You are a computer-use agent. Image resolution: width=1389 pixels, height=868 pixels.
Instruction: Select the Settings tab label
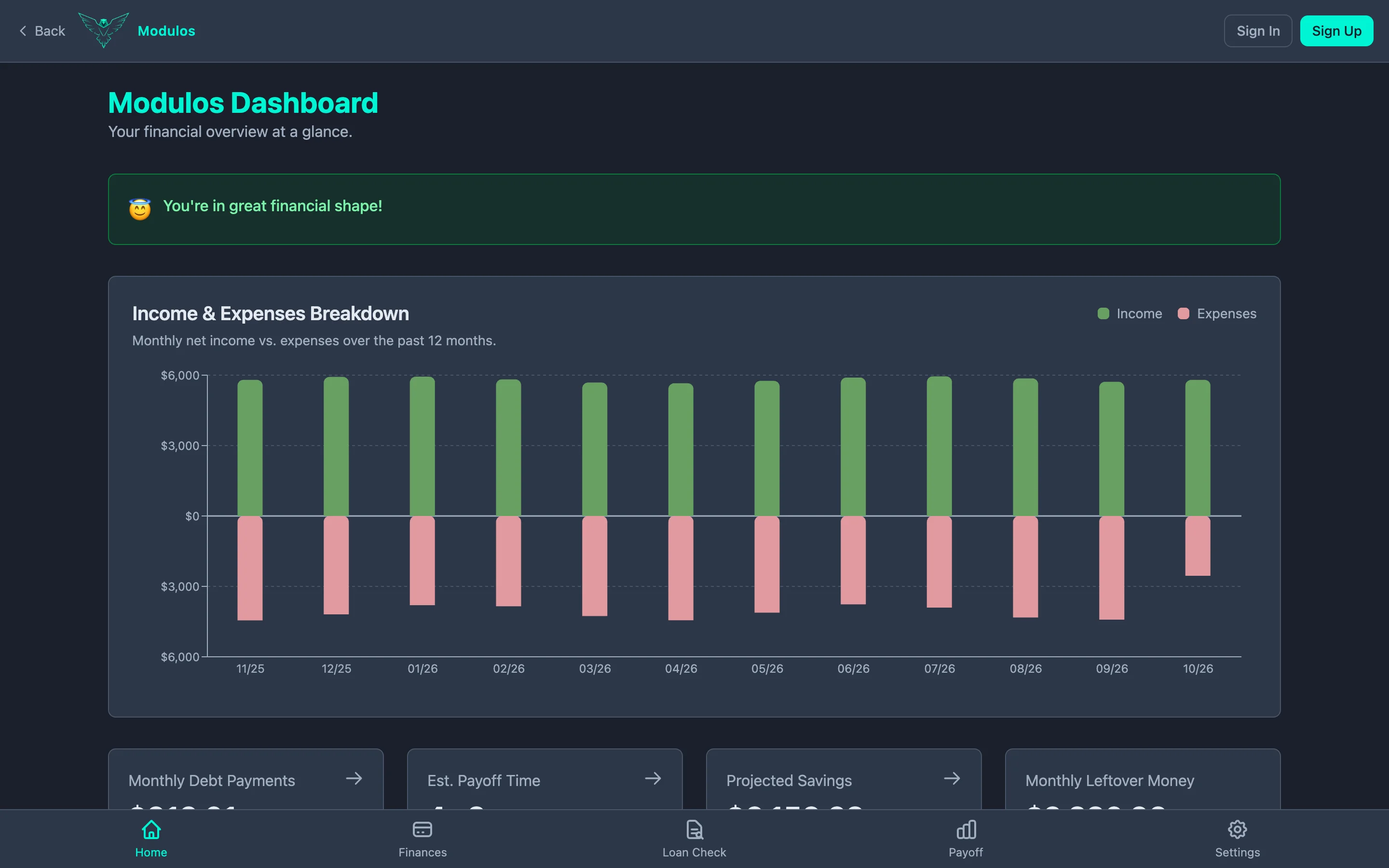pyautogui.click(x=1238, y=853)
